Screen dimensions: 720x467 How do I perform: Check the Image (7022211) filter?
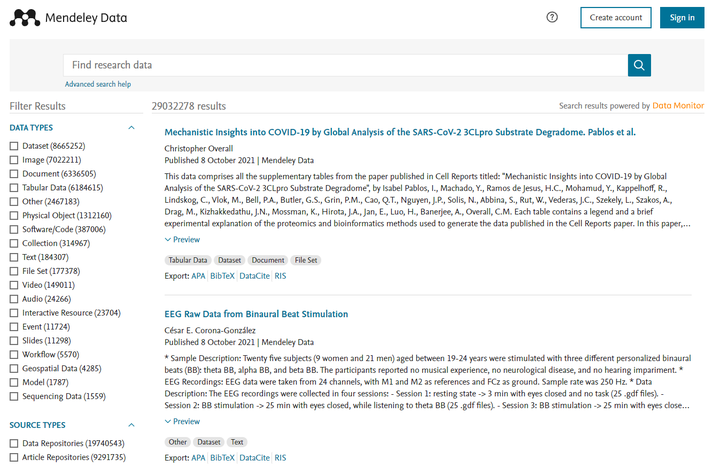(x=14, y=160)
